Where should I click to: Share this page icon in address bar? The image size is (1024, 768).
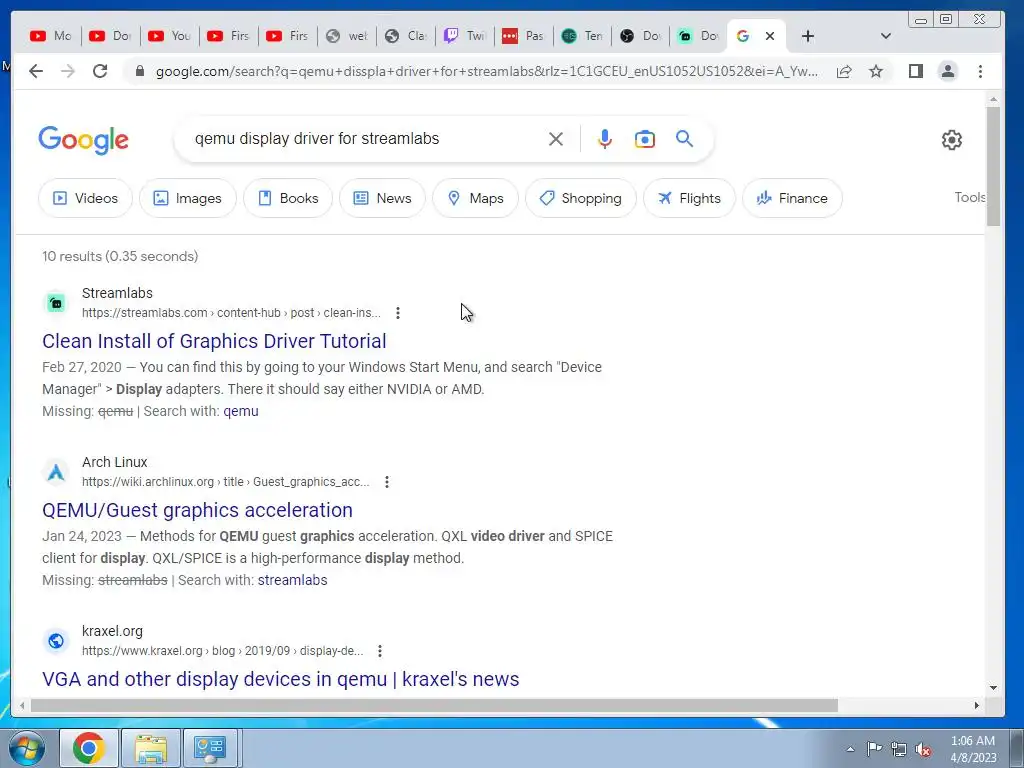(x=844, y=71)
